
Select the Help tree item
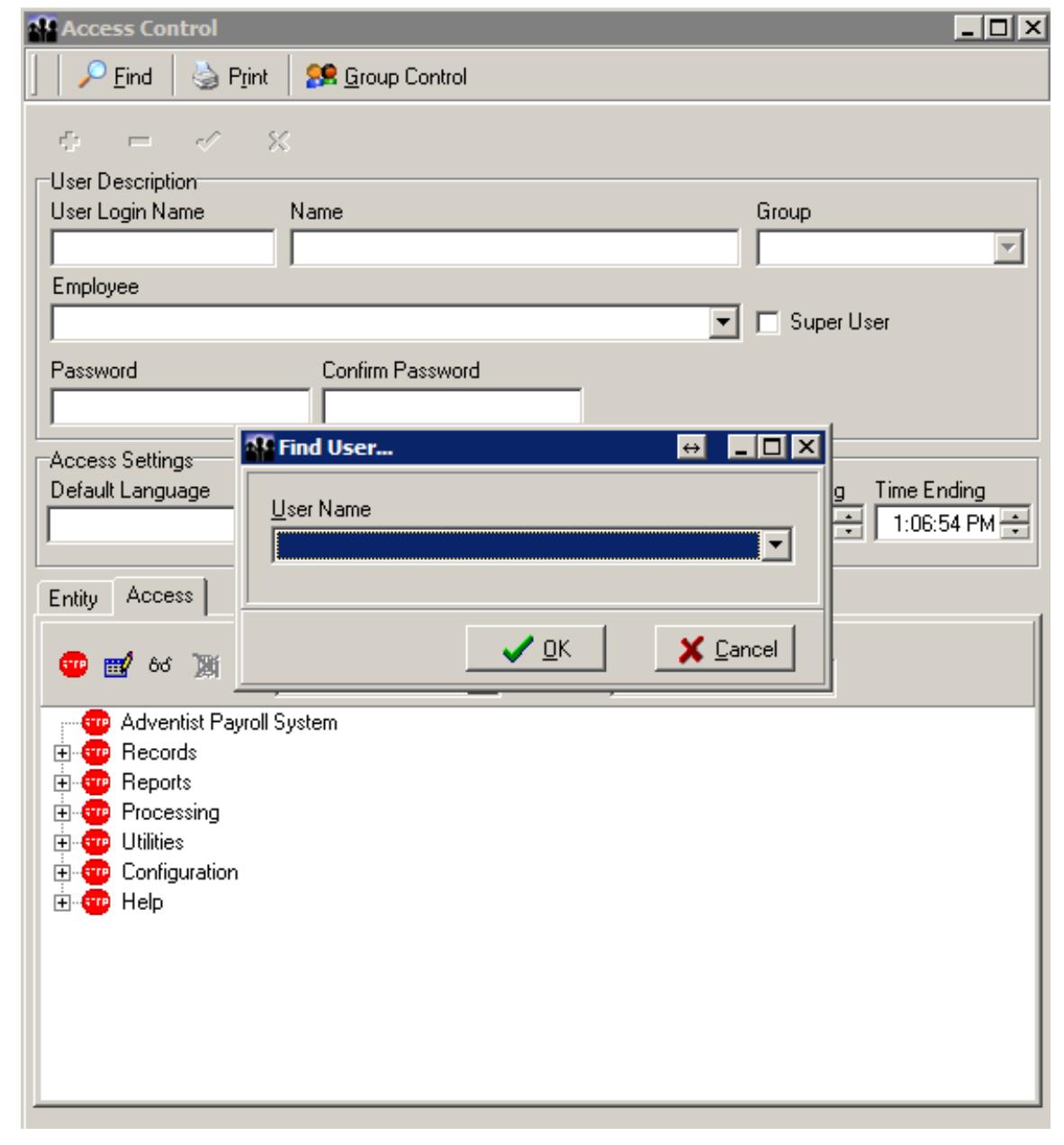point(142,902)
